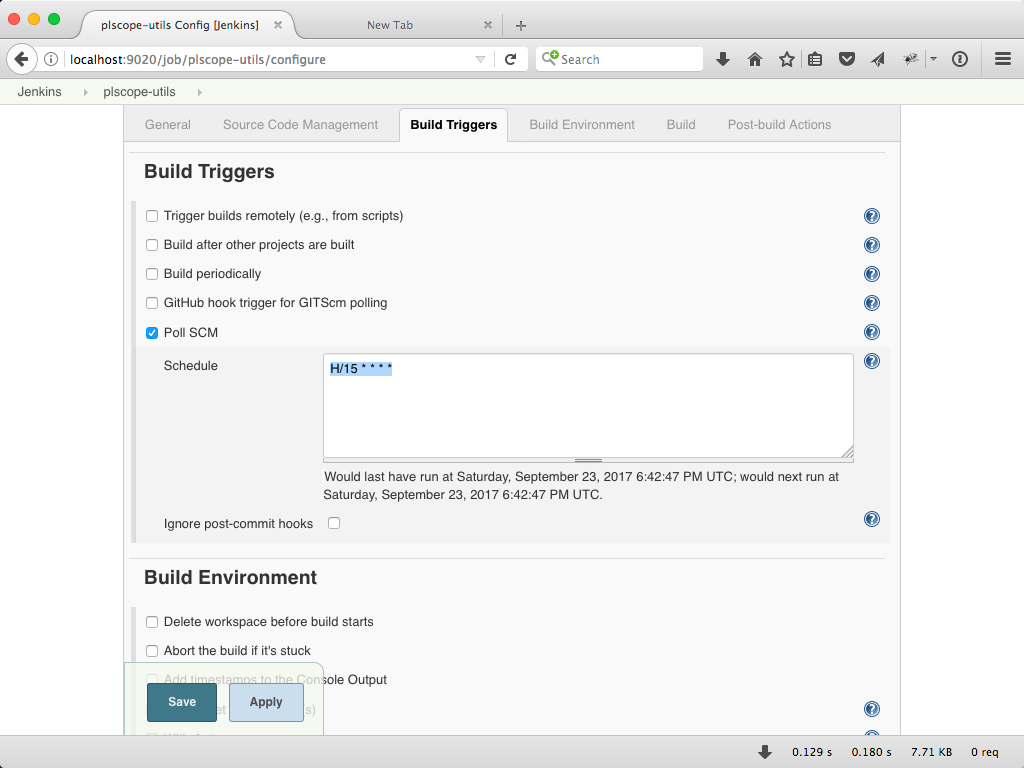Click the 0 req status bar entry

pyautogui.click(x=984, y=752)
